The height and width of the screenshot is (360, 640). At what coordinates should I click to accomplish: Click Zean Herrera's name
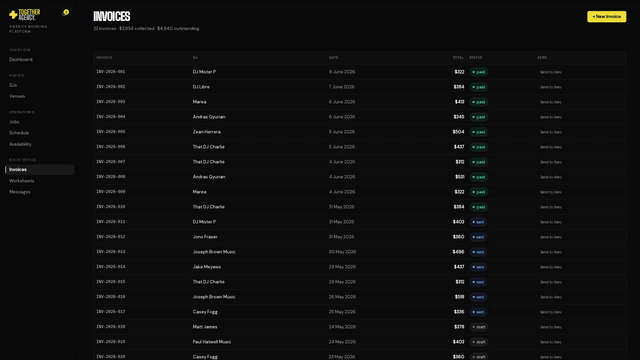pyautogui.click(x=207, y=132)
